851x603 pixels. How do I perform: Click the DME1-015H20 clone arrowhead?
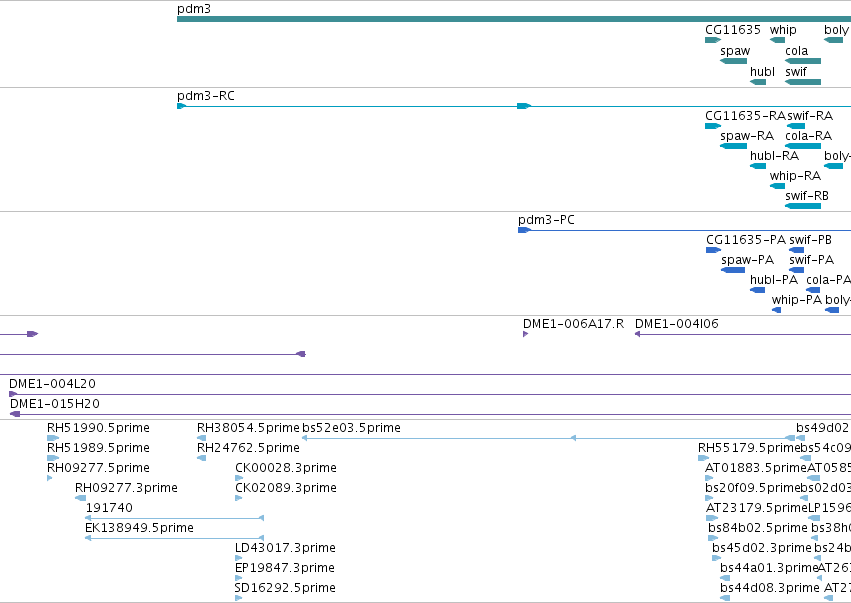[x=15, y=414]
